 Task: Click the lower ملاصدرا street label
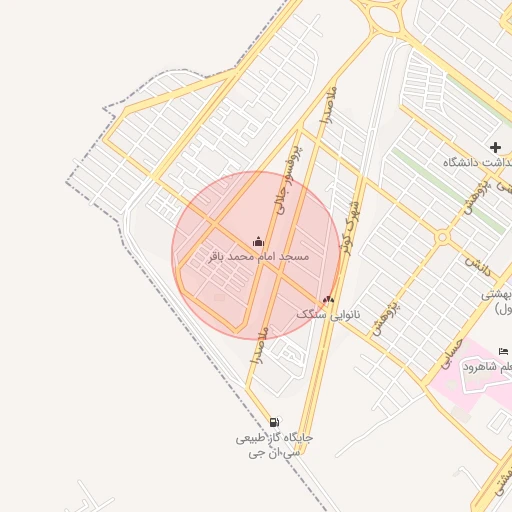click(x=260, y=345)
